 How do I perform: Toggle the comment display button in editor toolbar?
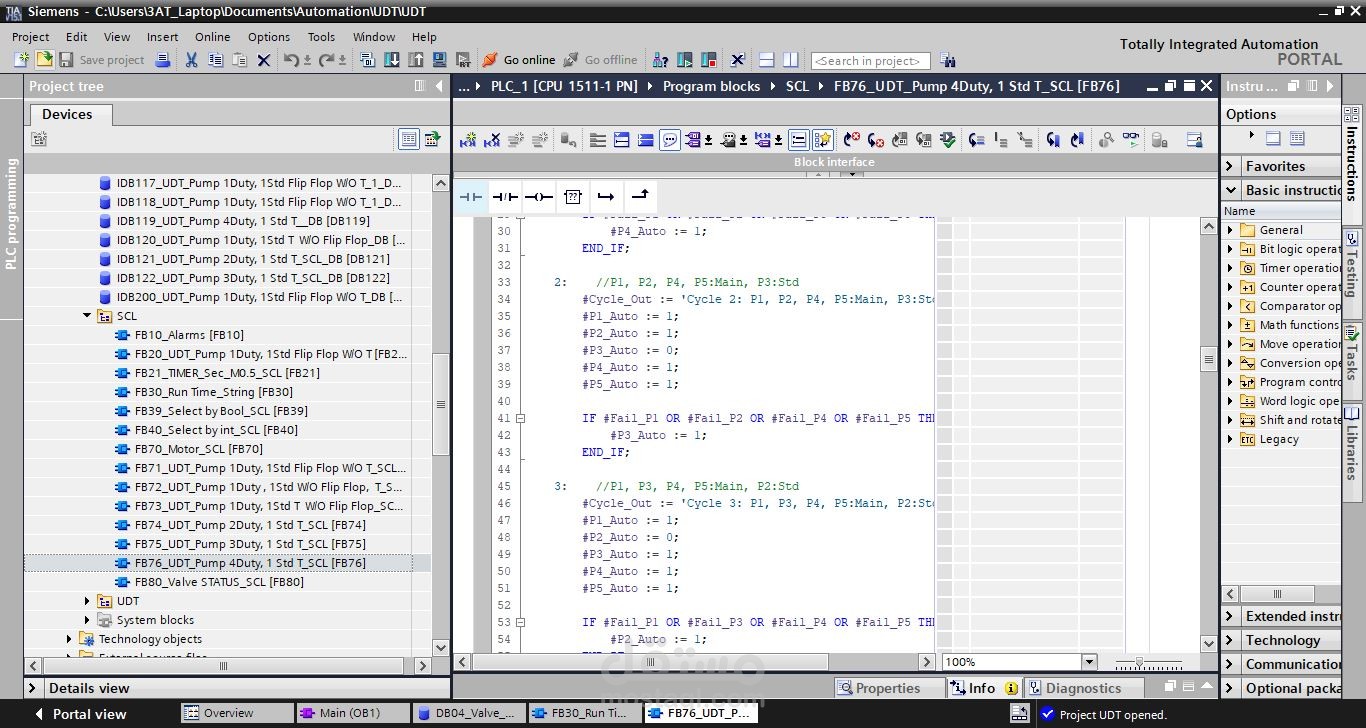pos(670,140)
